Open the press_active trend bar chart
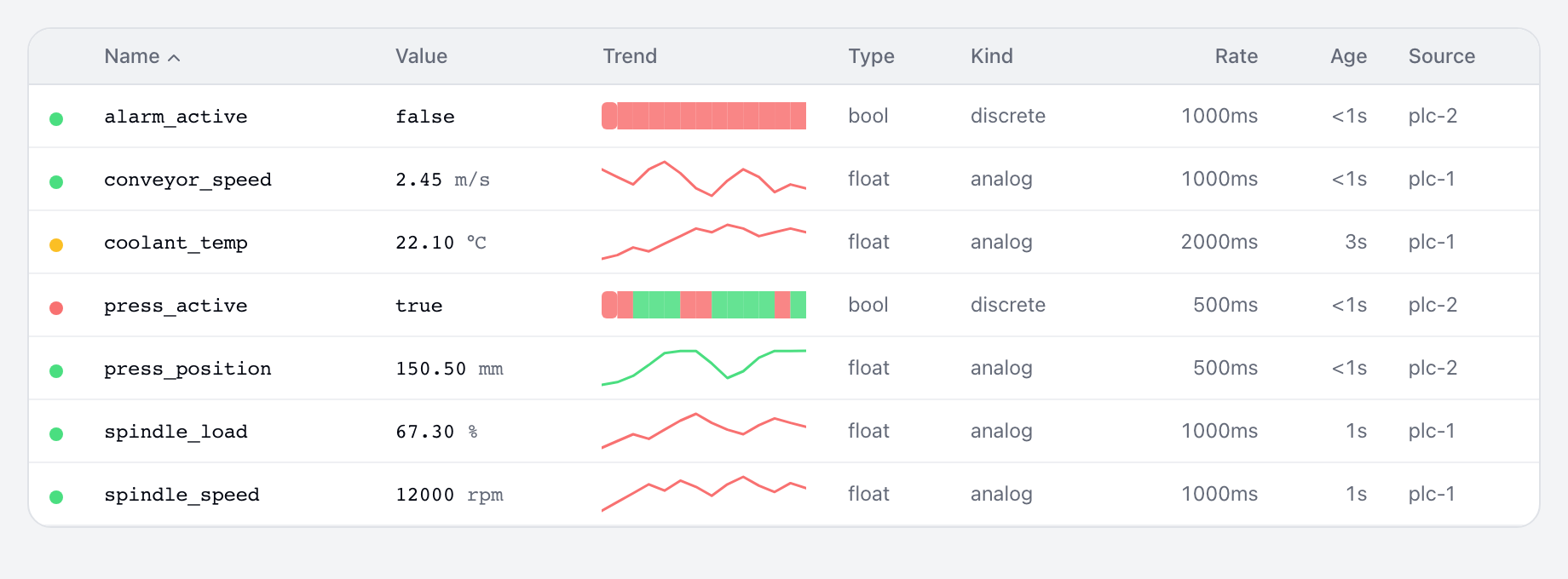Image resolution: width=1568 pixels, height=579 pixels. coord(704,305)
